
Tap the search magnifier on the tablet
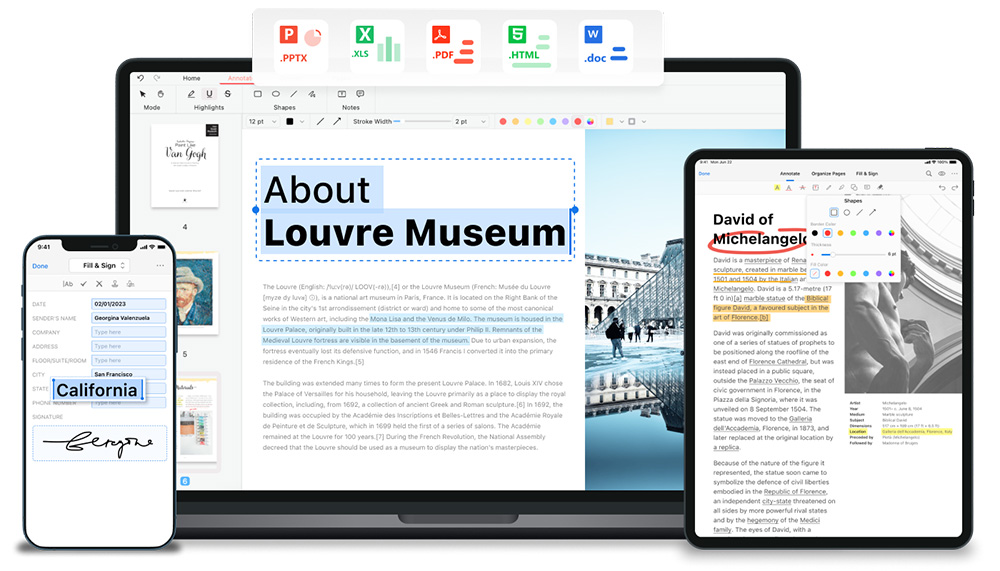pyautogui.click(x=927, y=173)
